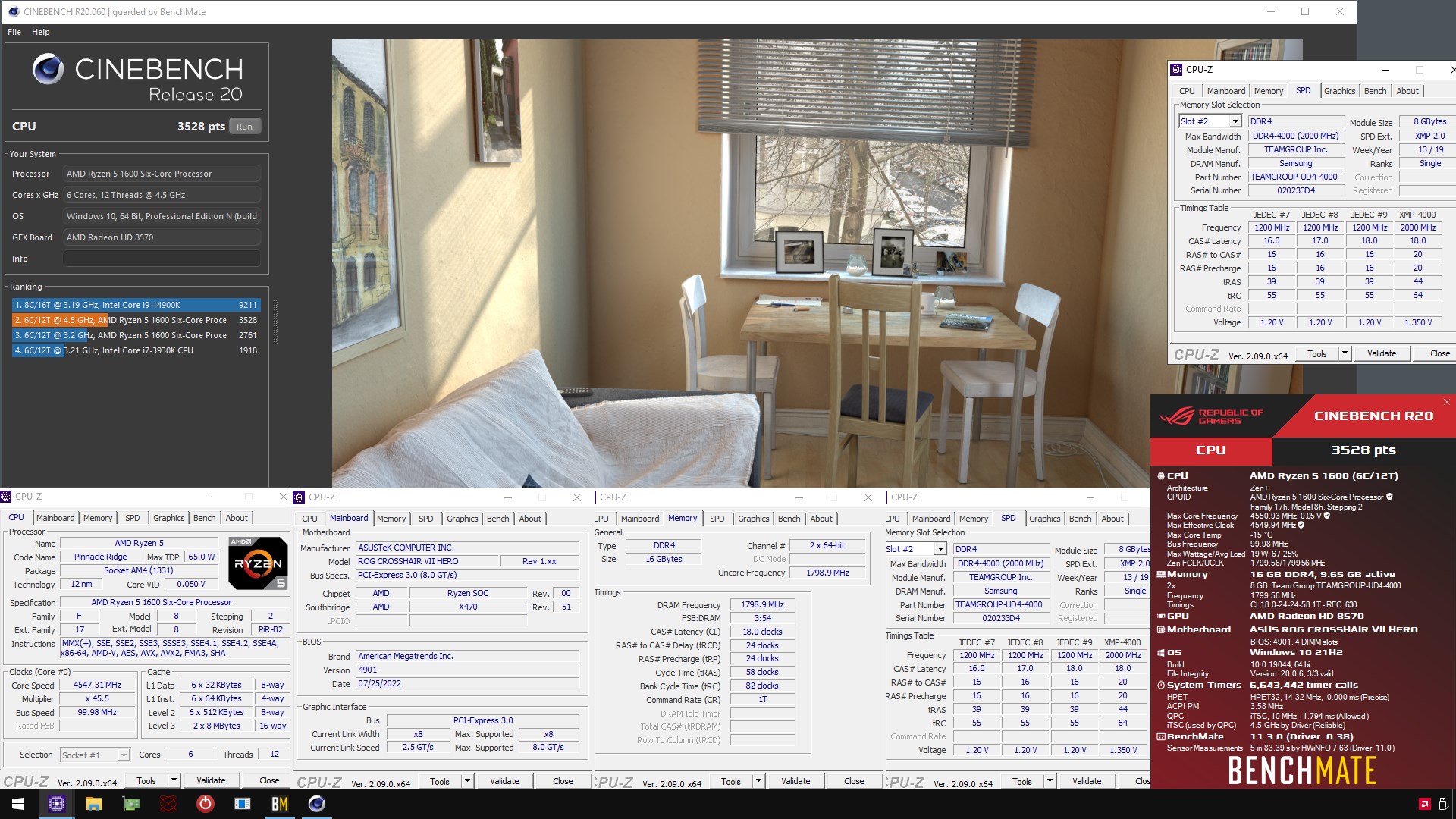This screenshot has width=1456, height=819.
Task: Click the 3528 pts score in BenchMate panel
Action: tap(1363, 450)
